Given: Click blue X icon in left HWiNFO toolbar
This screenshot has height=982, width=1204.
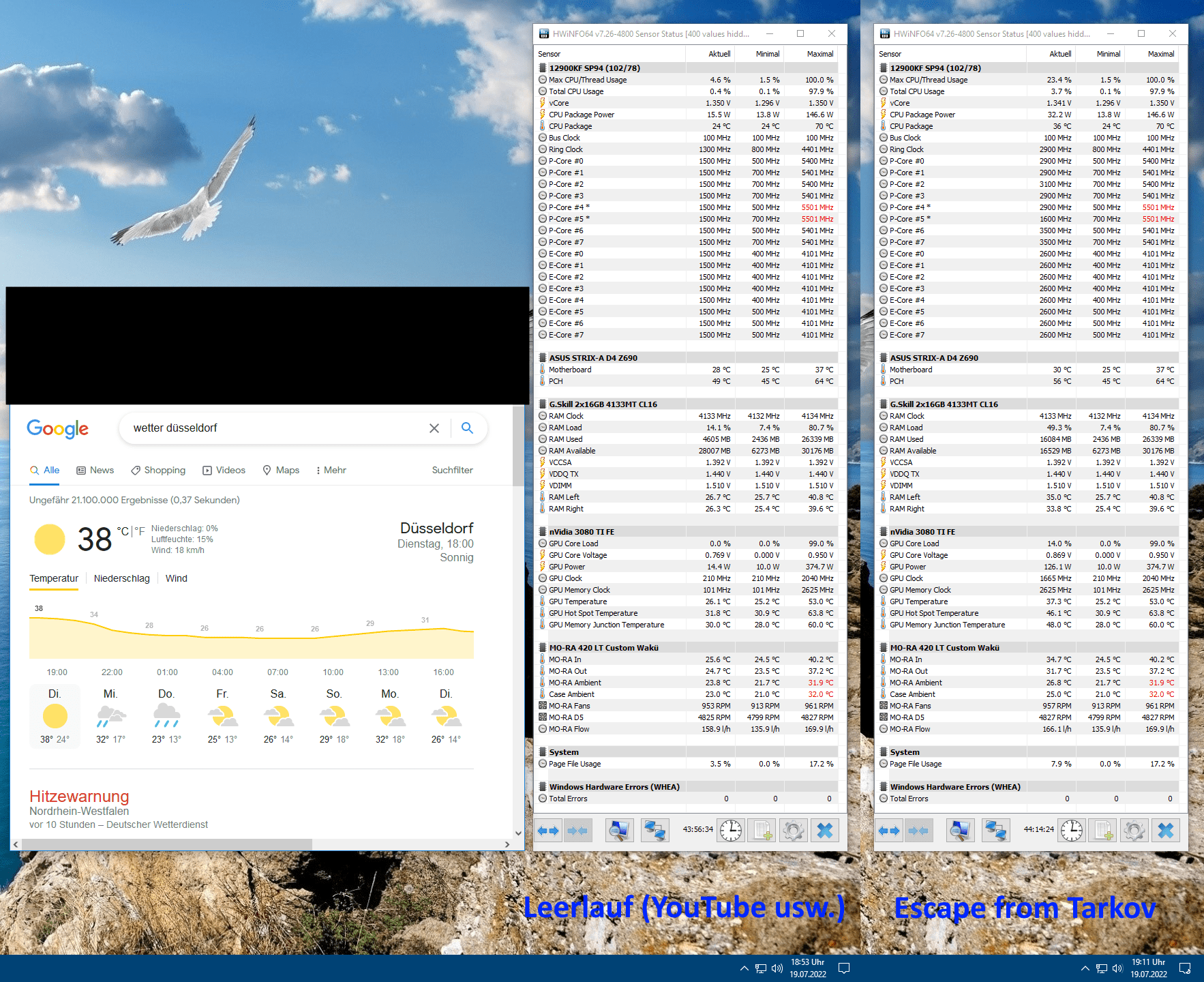Looking at the screenshot, I should [825, 831].
